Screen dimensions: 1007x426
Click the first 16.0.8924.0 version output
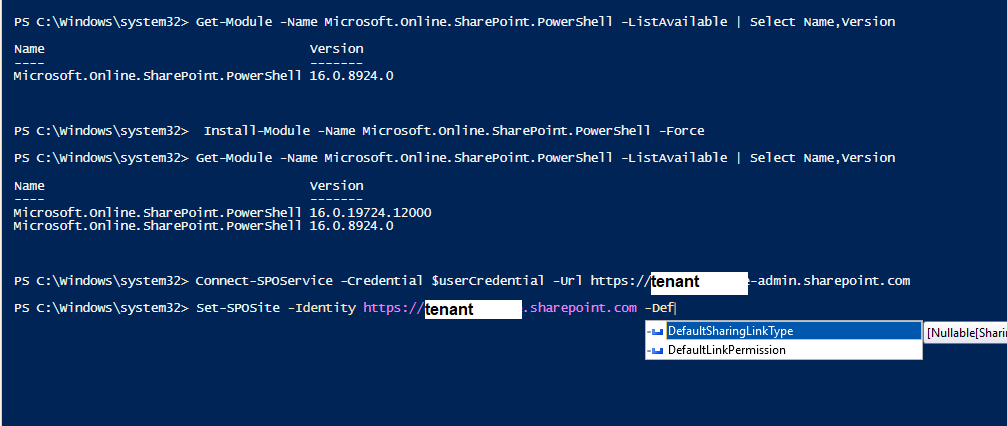coord(351,75)
